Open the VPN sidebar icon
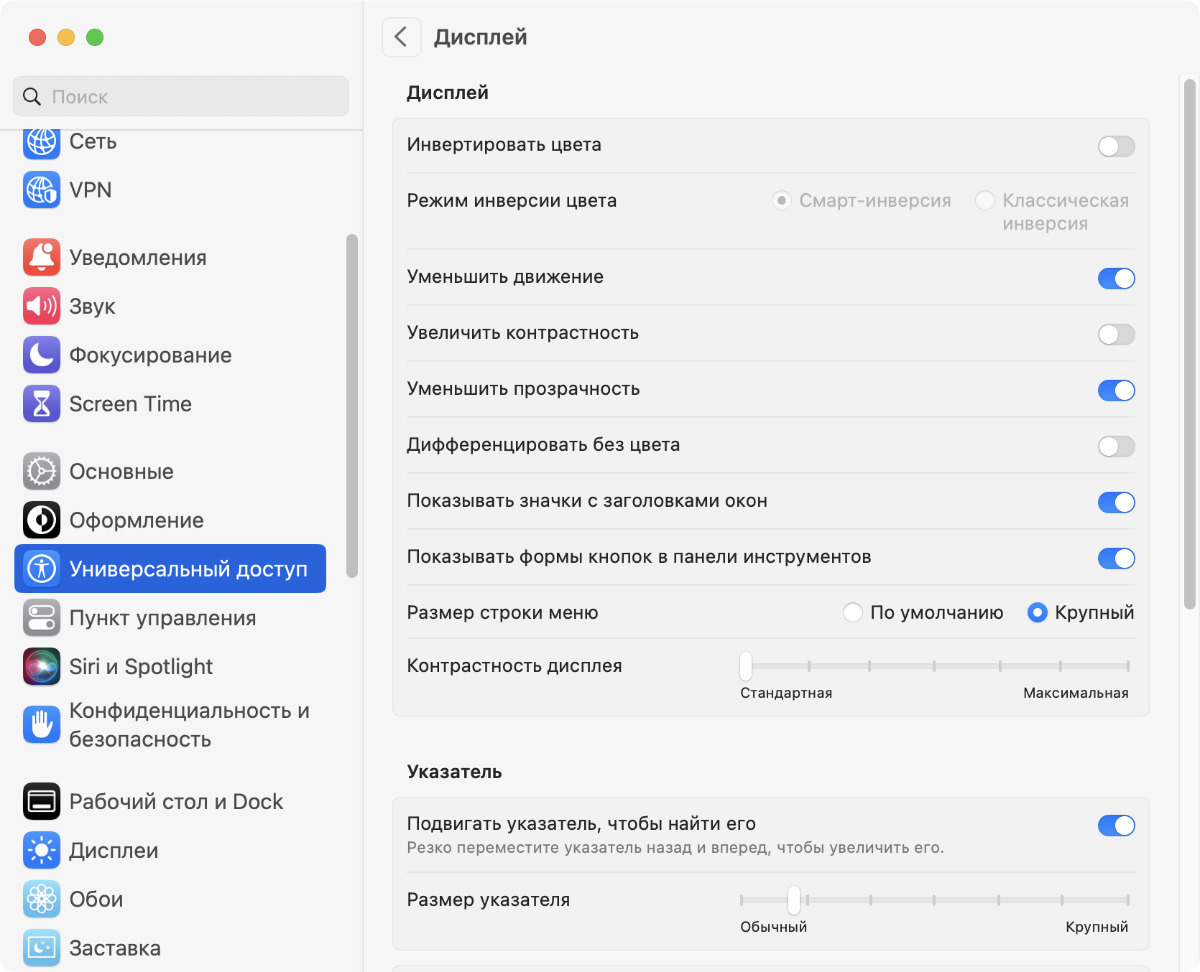1200x972 pixels. 41,189
